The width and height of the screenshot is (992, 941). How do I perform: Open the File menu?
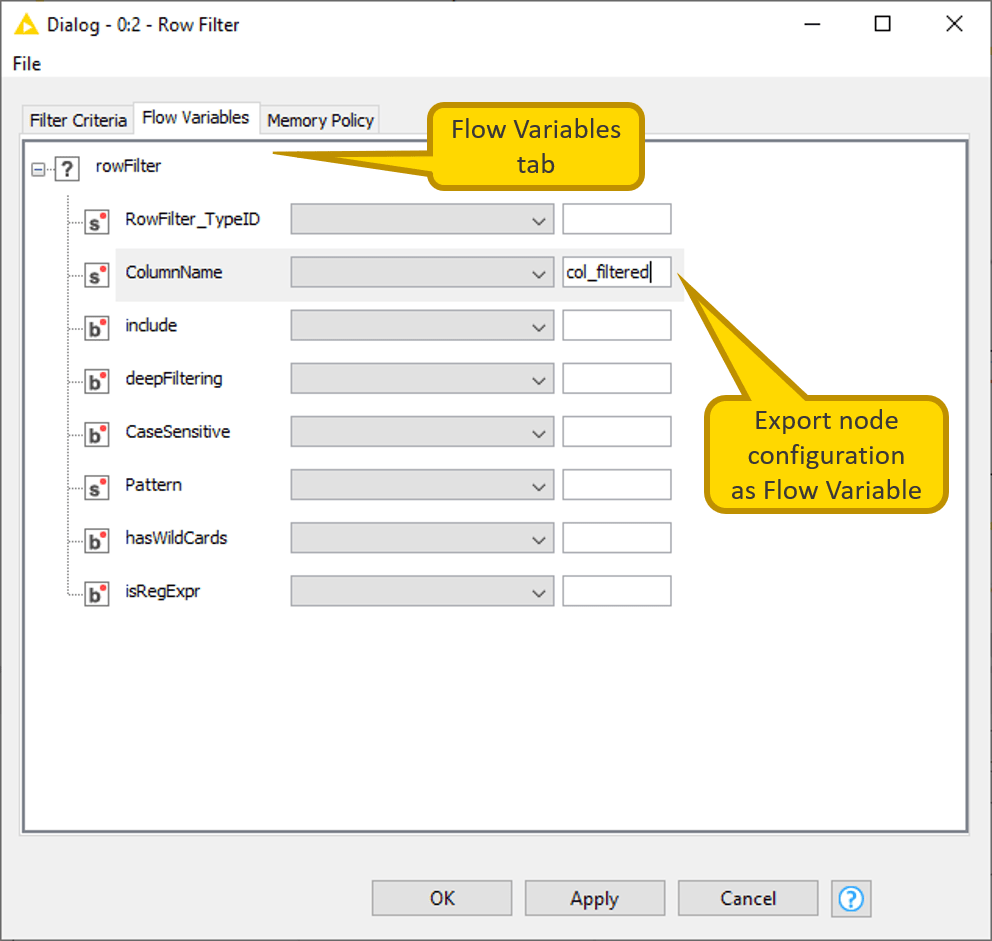[25, 63]
